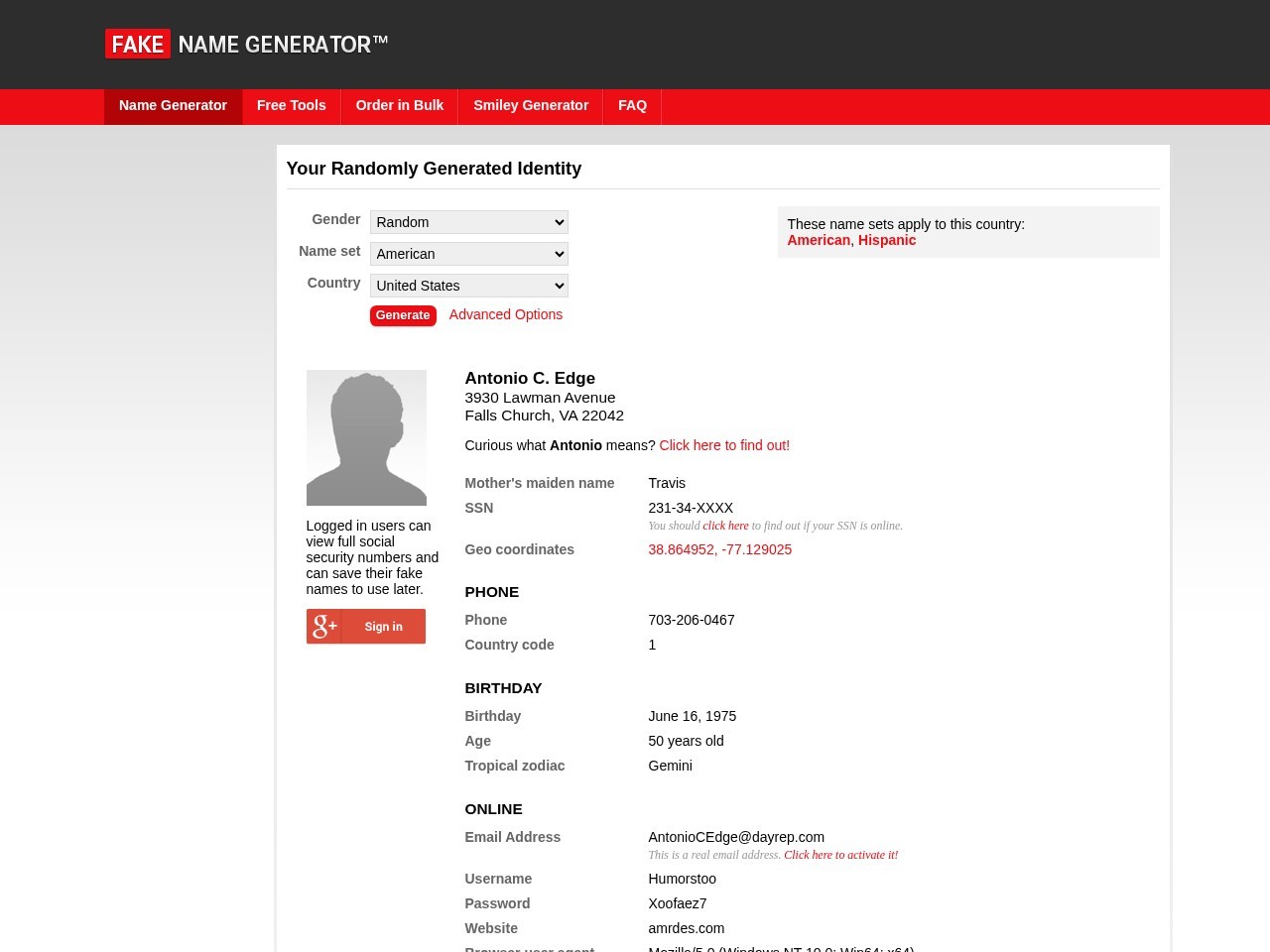The image size is (1270, 952).
Task: Expand the Name set dropdown
Action: pos(469,254)
